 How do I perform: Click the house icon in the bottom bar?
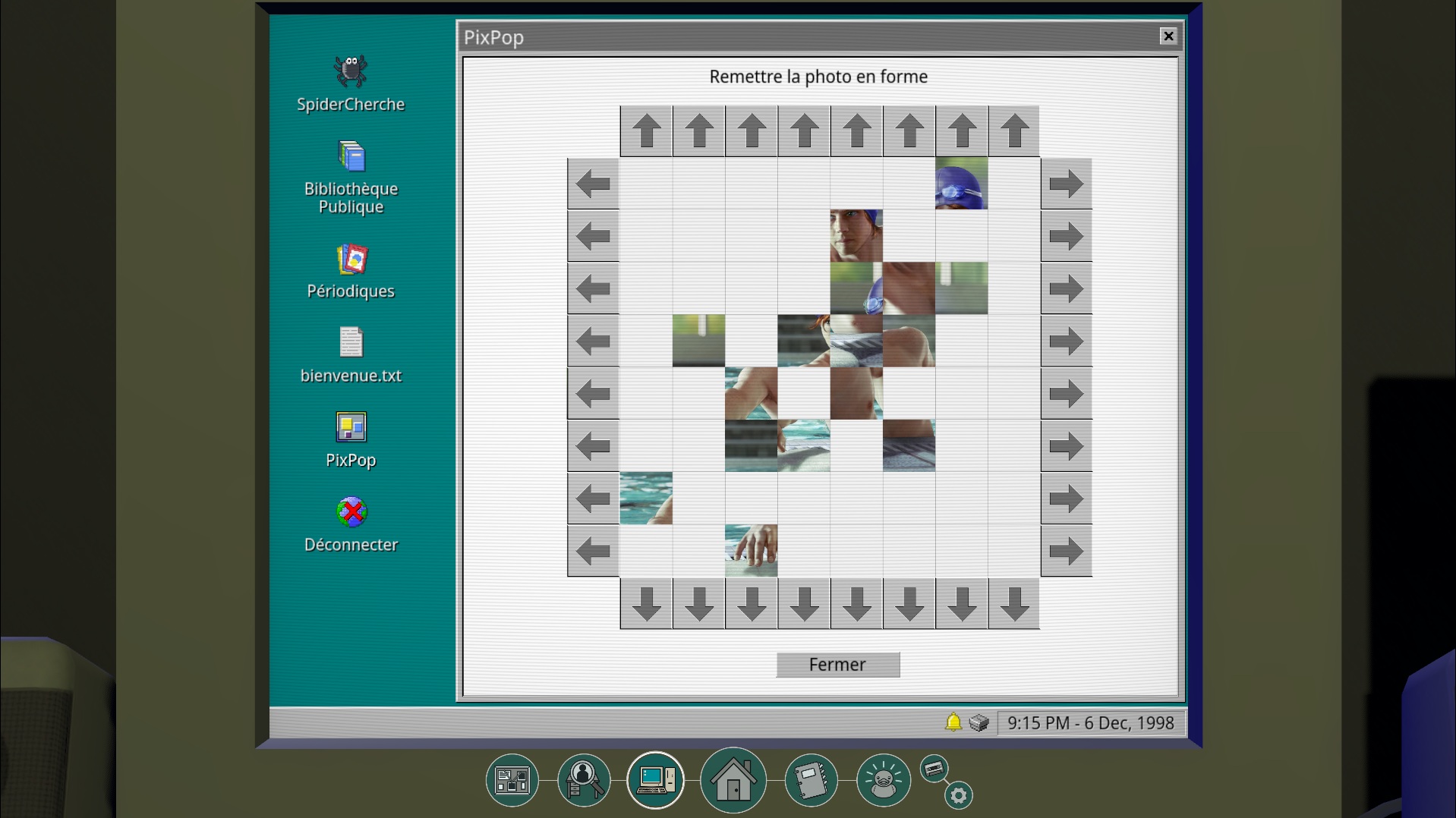pyautogui.click(x=733, y=780)
